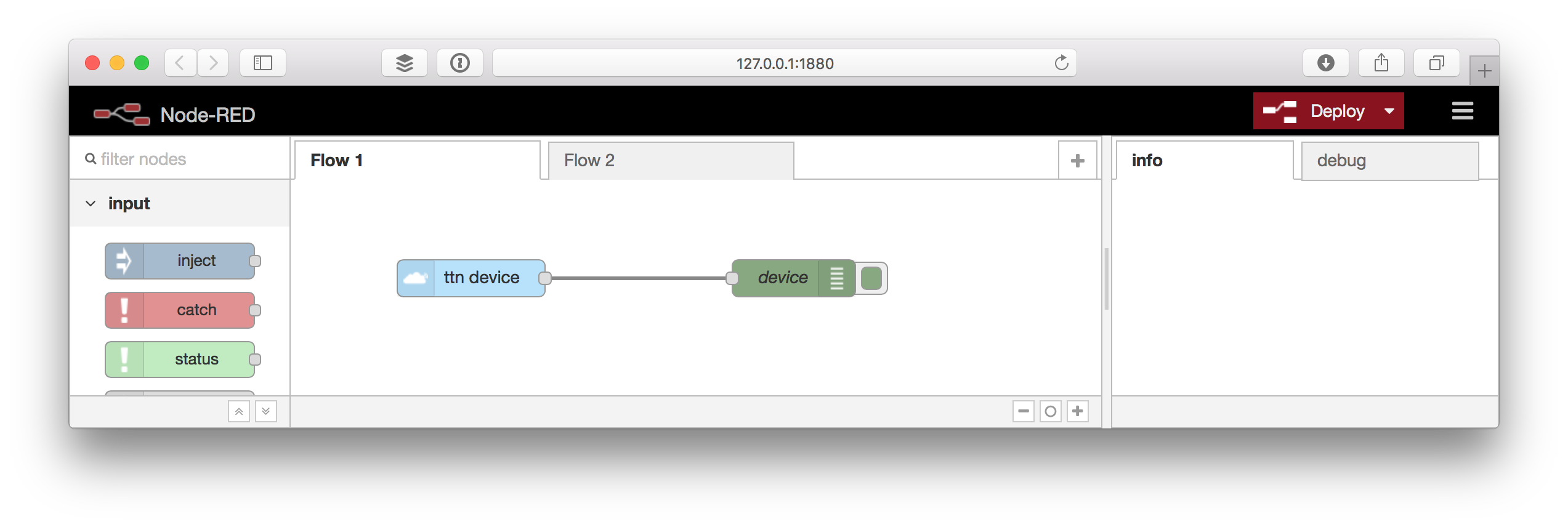Screen dimensions: 1568x527
Task: Click the Safari sidebar icon
Action: 263,63
